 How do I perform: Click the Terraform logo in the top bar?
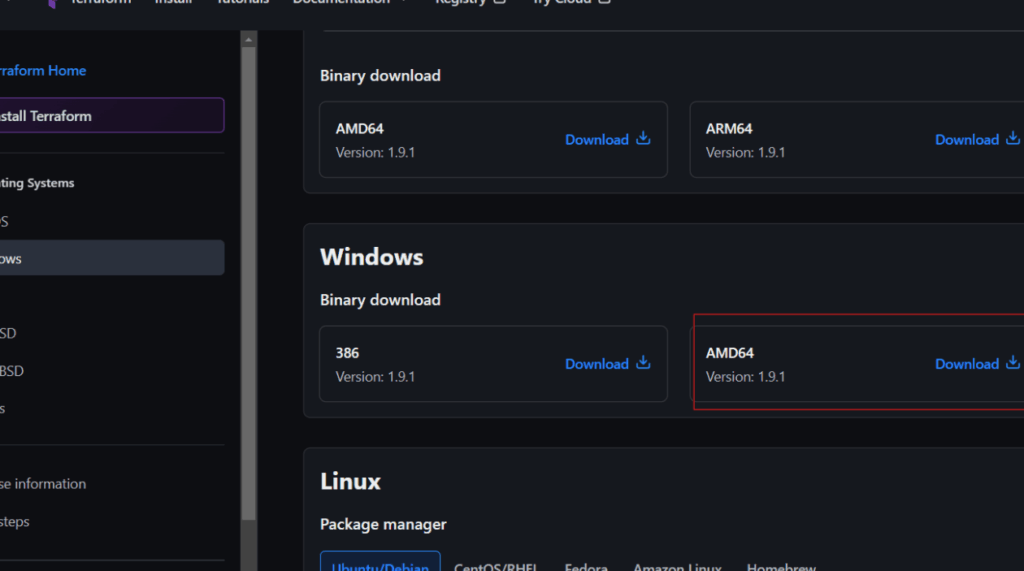coord(51,3)
